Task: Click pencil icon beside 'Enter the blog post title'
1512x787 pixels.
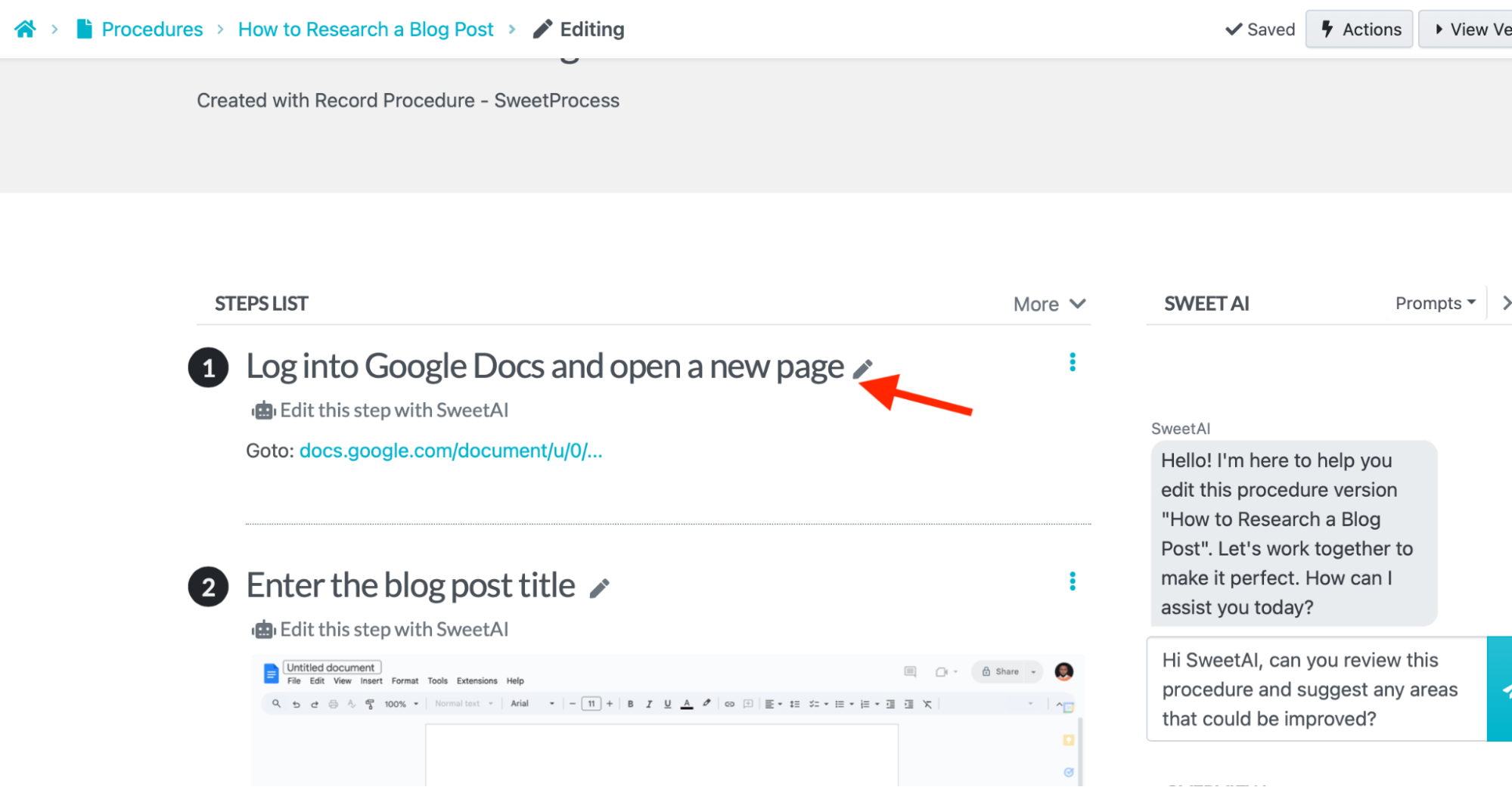Action: pos(599,588)
